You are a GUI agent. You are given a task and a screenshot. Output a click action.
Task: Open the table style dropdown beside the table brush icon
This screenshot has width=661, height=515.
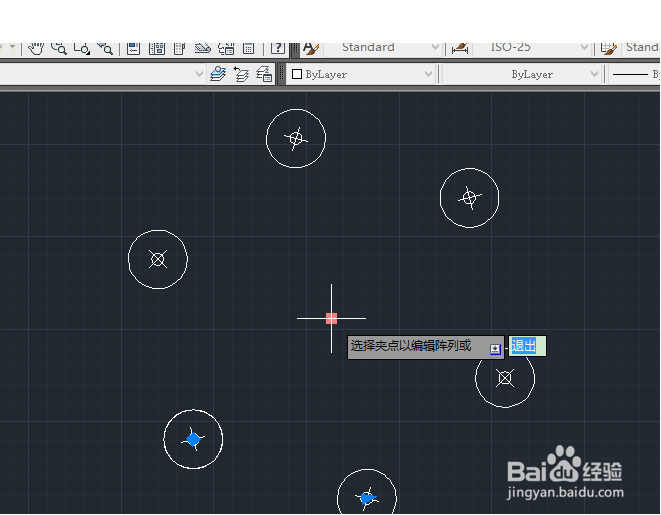[x=641, y=48]
